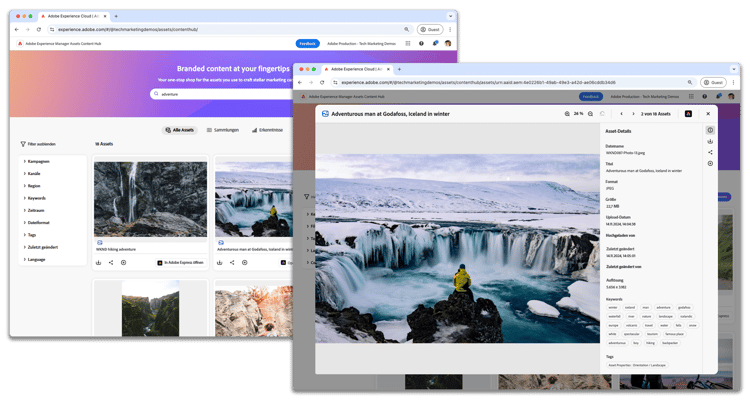This screenshot has width=750, height=400.
Task: Expand the Dateiformat filter
Action: pos(37,222)
